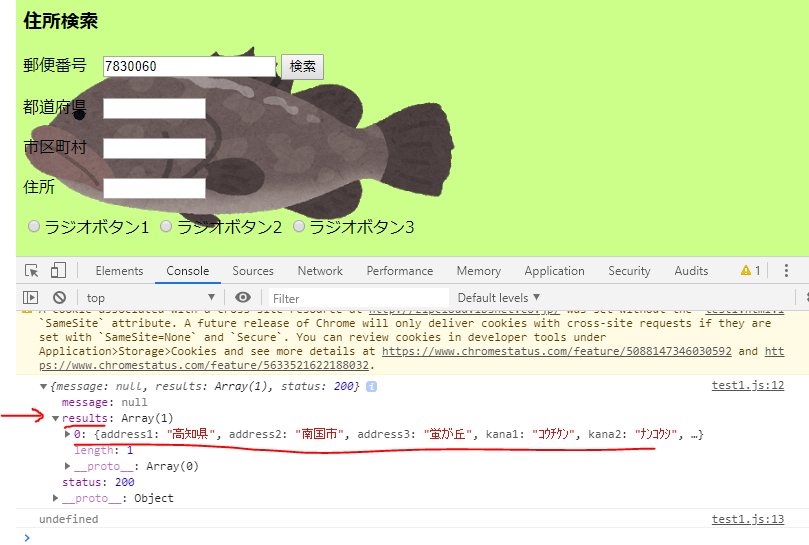Select radio button ラジオボタン1
The image size is (809, 545).
pyautogui.click(x=34, y=226)
